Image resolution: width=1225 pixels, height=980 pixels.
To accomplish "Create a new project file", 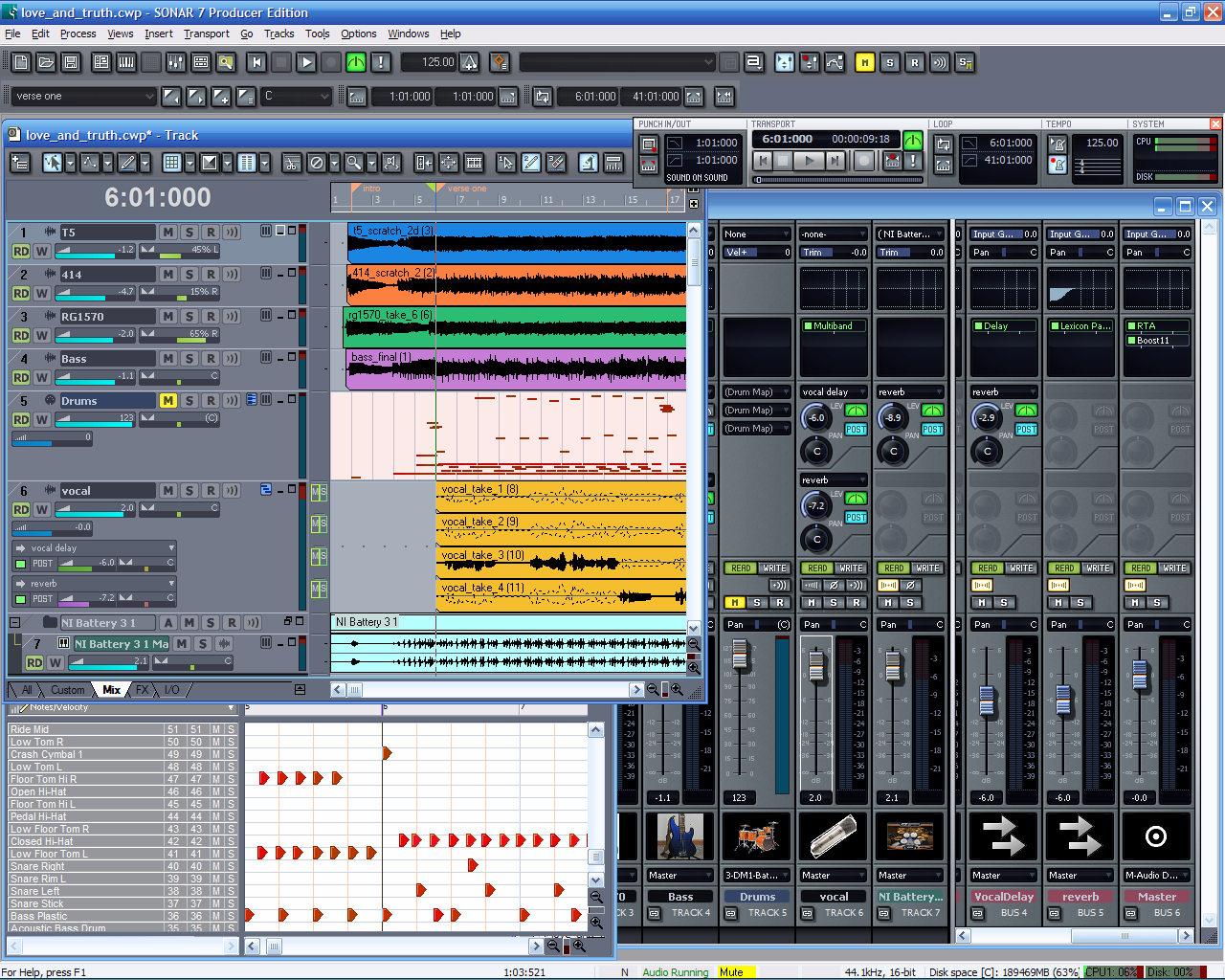I will pos(21,62).
